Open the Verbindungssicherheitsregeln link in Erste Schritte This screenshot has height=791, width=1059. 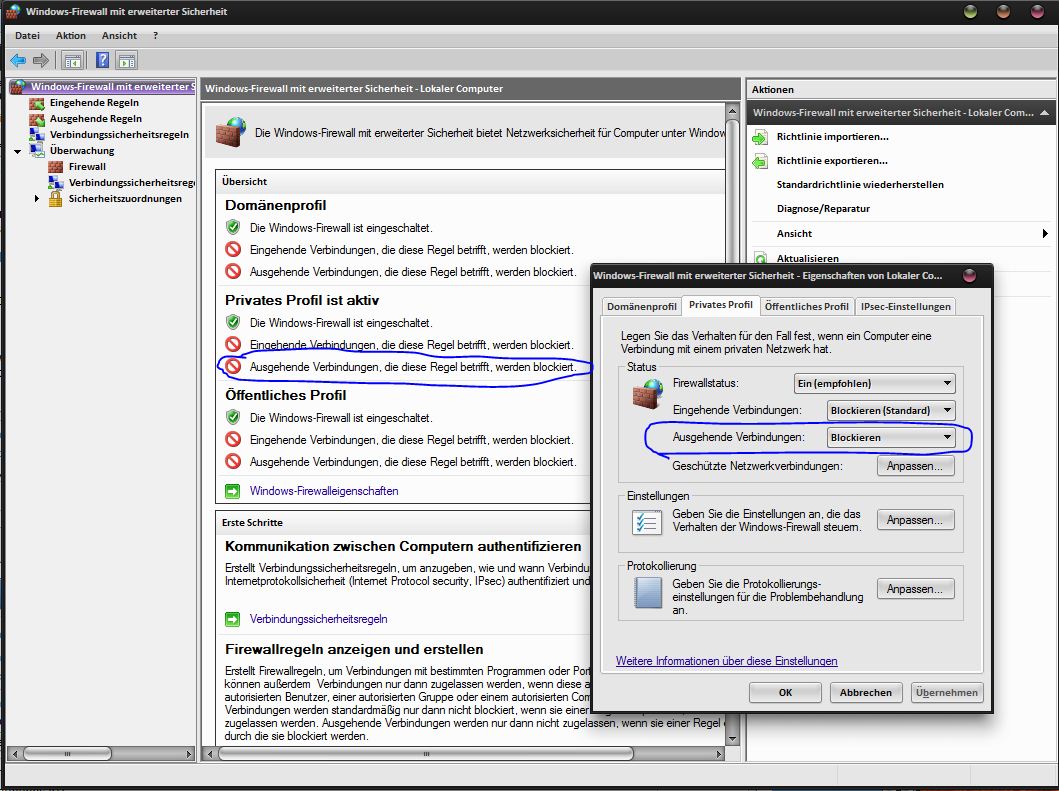tap(319, 619)
